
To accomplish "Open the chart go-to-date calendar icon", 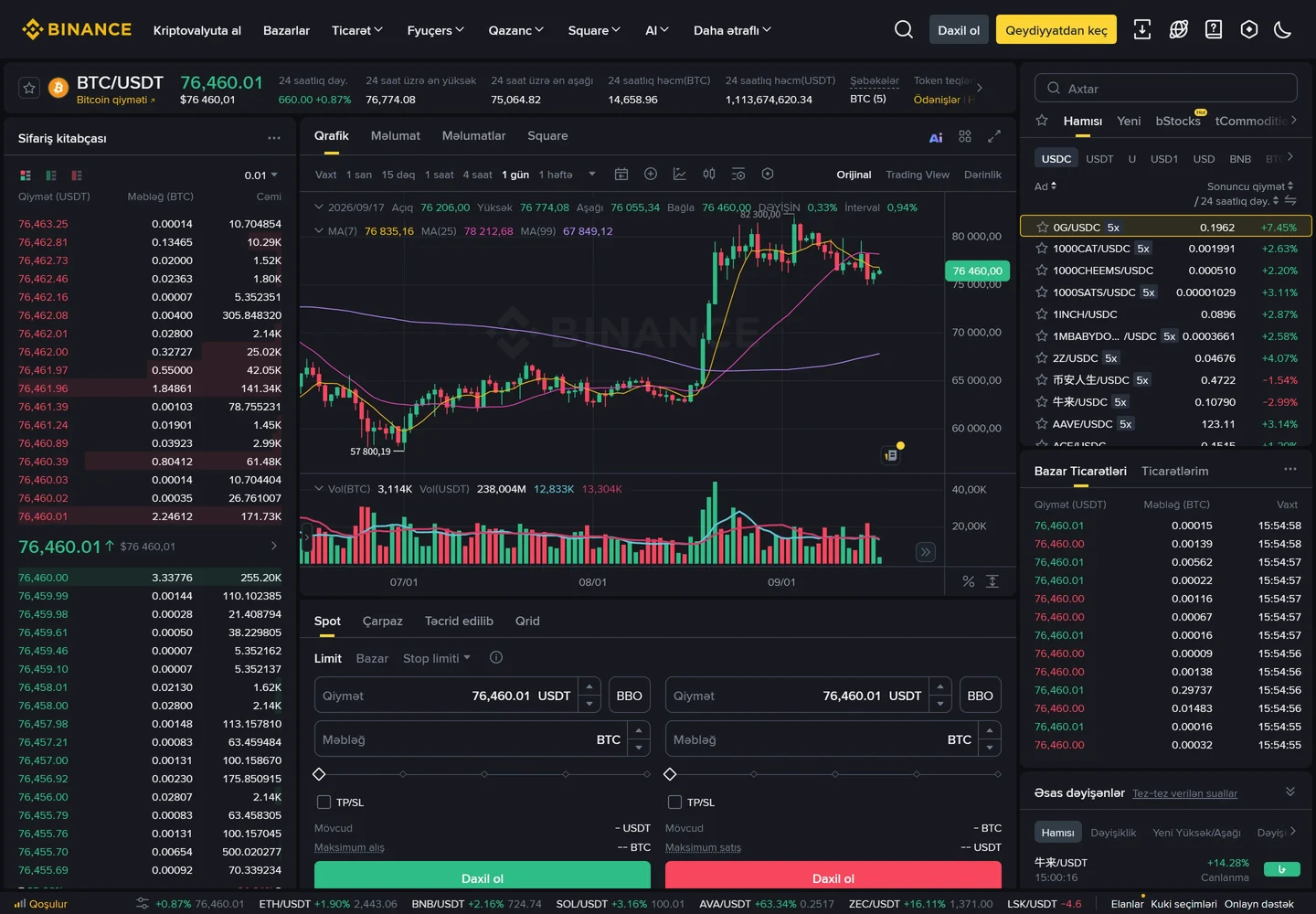I will [621, 174].
